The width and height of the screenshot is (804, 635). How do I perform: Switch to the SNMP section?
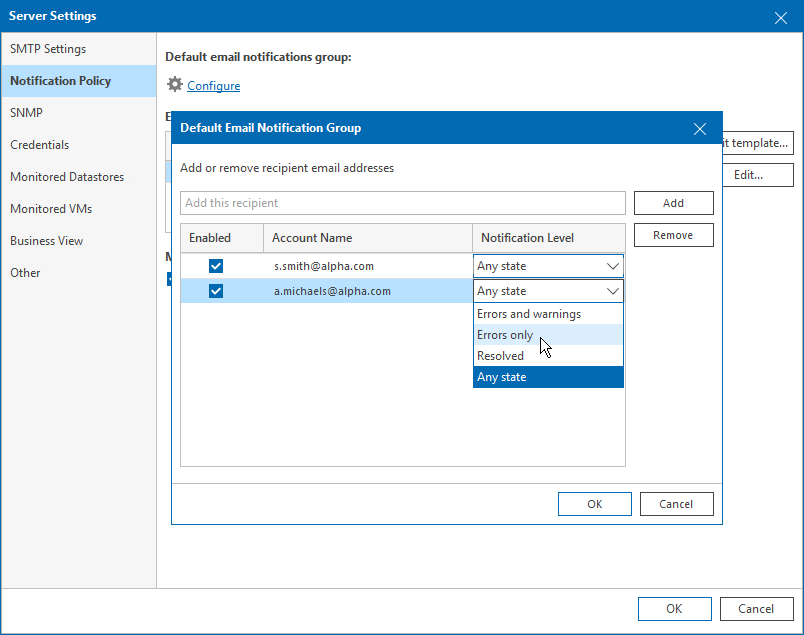pos(27,113)
